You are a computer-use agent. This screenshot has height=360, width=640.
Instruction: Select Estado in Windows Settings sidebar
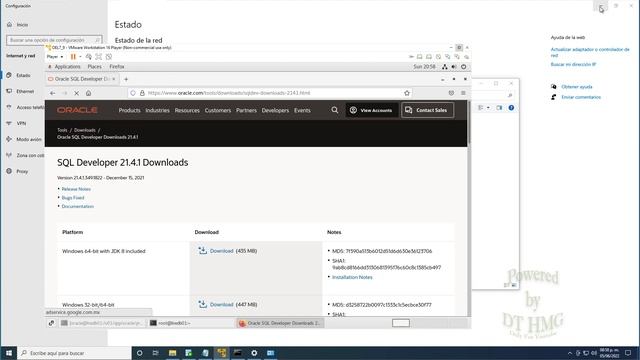pos(23,75)
